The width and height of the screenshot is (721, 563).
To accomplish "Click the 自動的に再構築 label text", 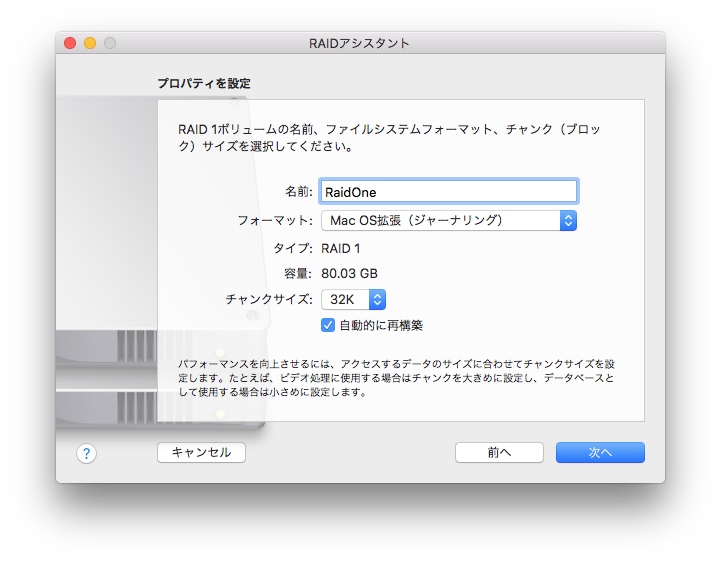I will pos(381,326).
